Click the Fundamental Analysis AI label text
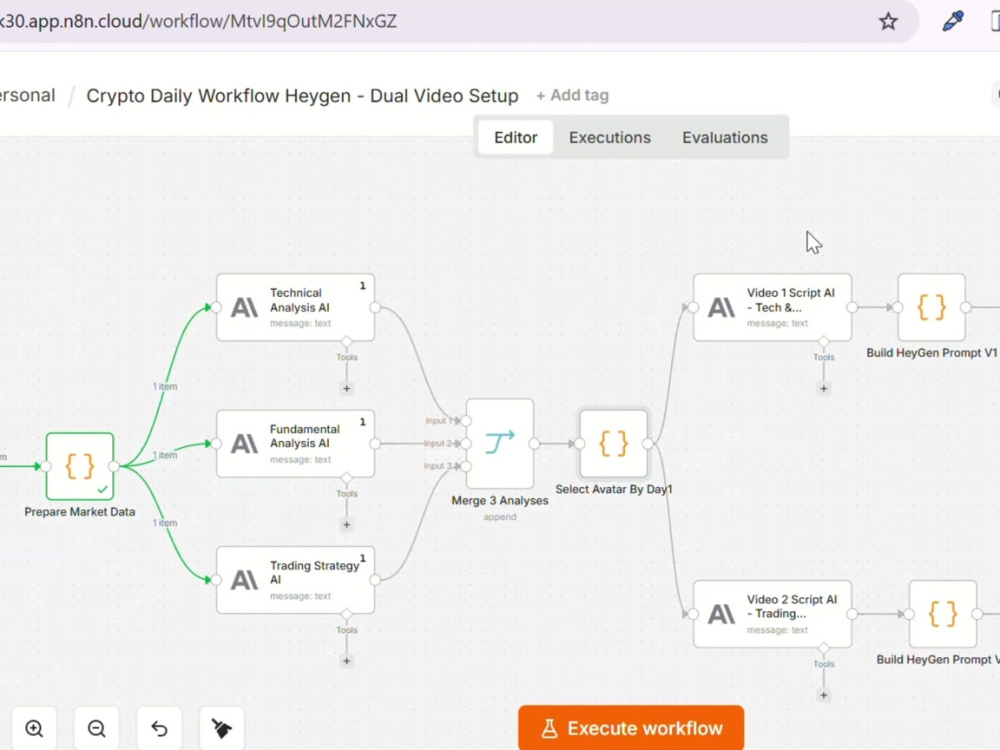 pyautogui.click(x=304, y=436)
